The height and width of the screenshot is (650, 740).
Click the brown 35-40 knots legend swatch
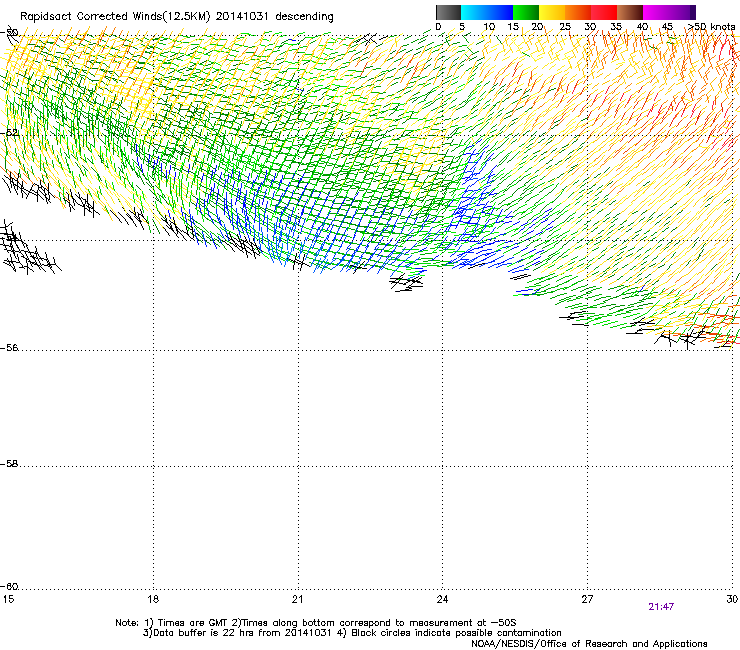[630, 12]
